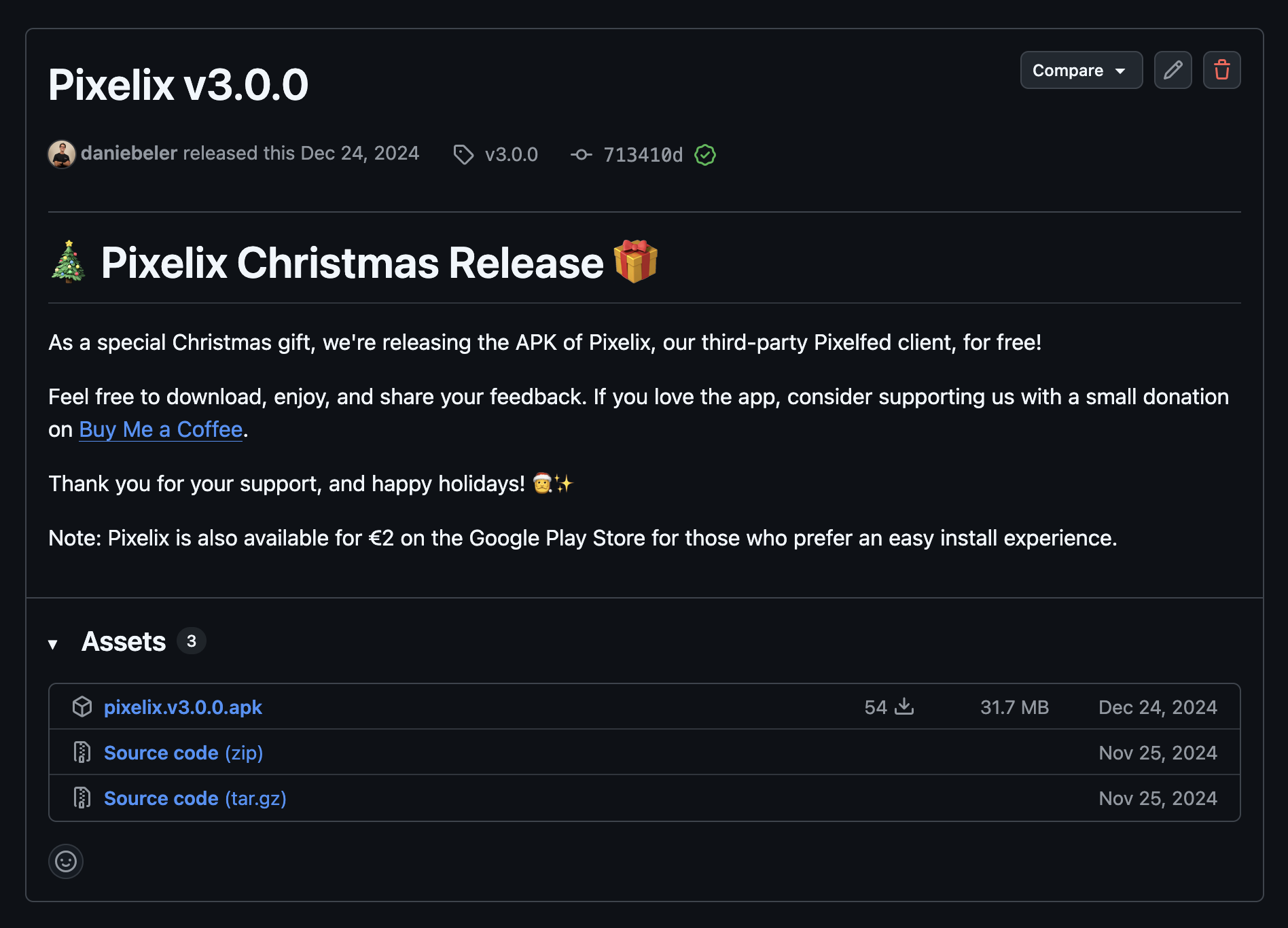Click the Assets heading label

click(x=124, y=641)
